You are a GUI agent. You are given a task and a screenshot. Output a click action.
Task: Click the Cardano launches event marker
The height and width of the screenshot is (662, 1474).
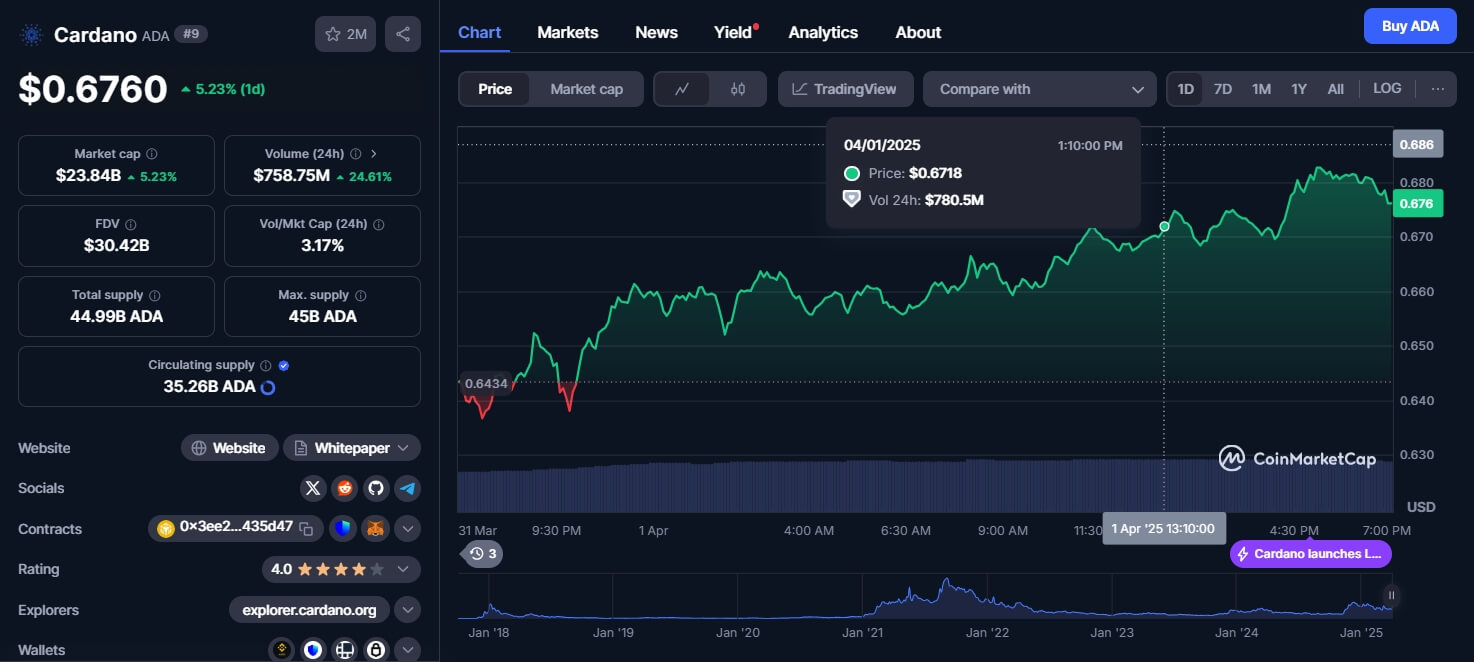(x=1310, y=554)
